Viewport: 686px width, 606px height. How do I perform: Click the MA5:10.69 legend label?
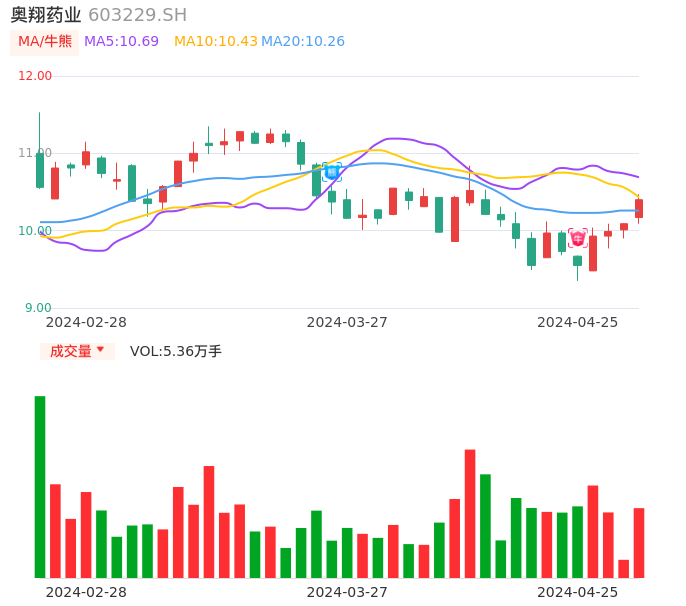(x=121, y=42)
